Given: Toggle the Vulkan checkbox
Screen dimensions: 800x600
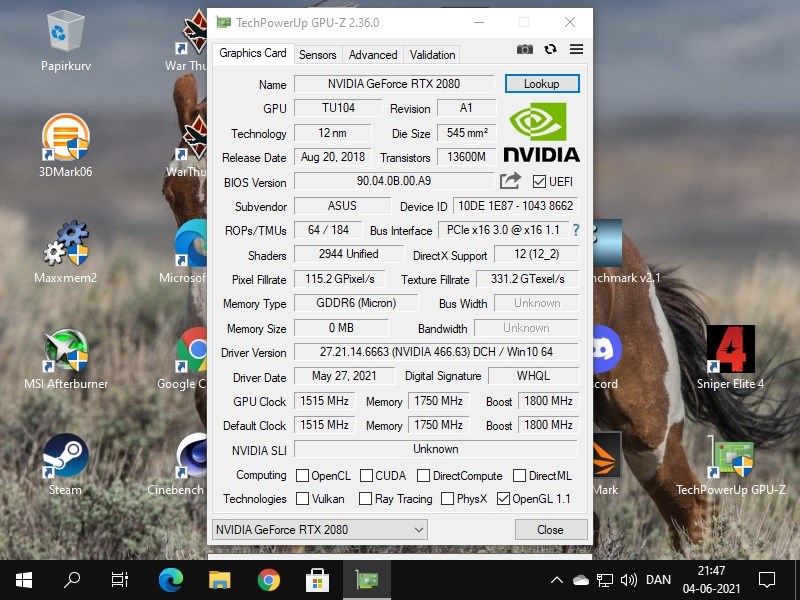Looking at the screenshot, I should [303, 498].
